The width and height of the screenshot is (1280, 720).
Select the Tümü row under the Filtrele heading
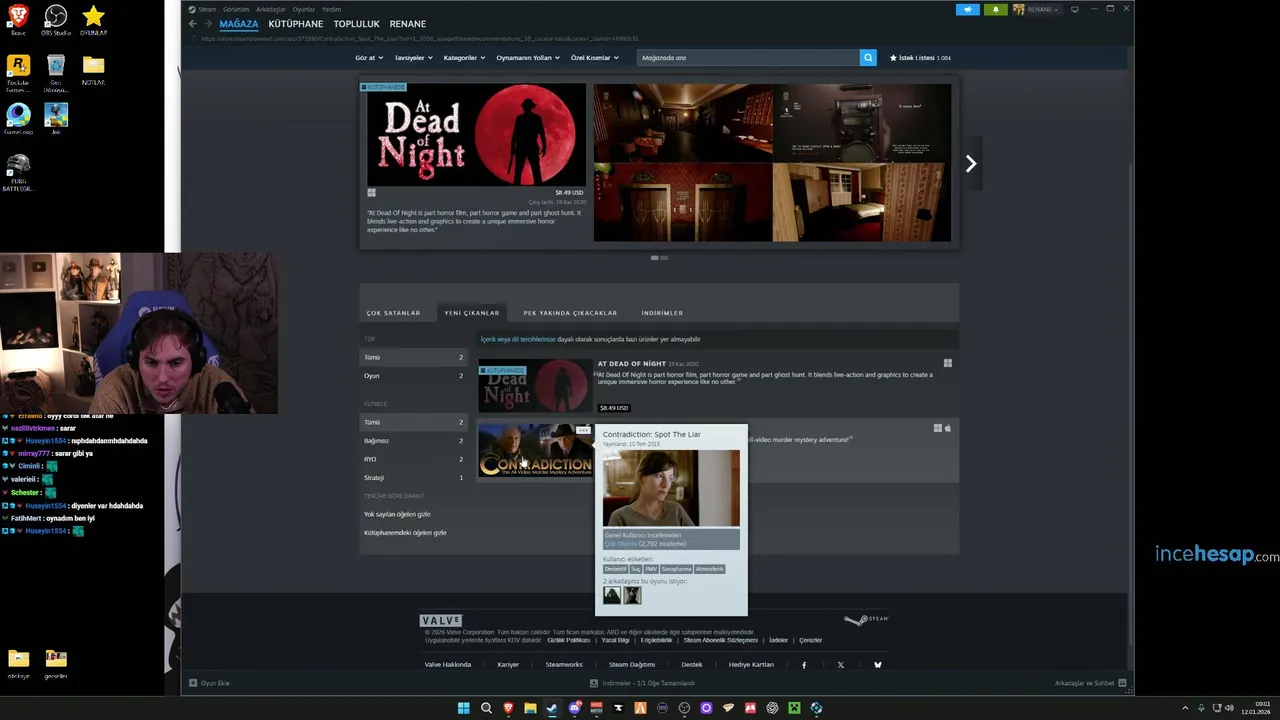click(413, 422)
